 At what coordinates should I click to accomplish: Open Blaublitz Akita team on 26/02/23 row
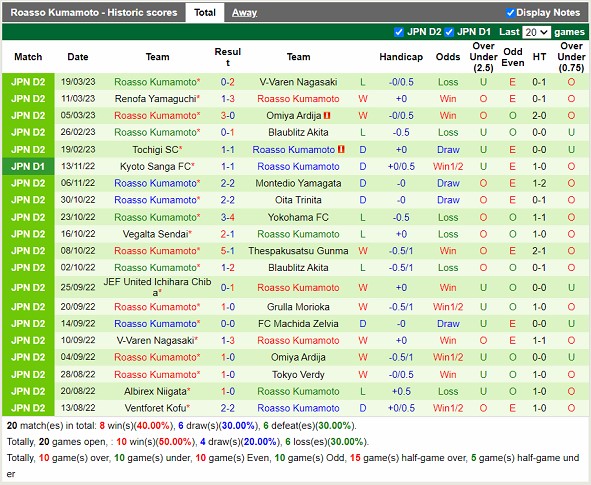click(298, 132)
